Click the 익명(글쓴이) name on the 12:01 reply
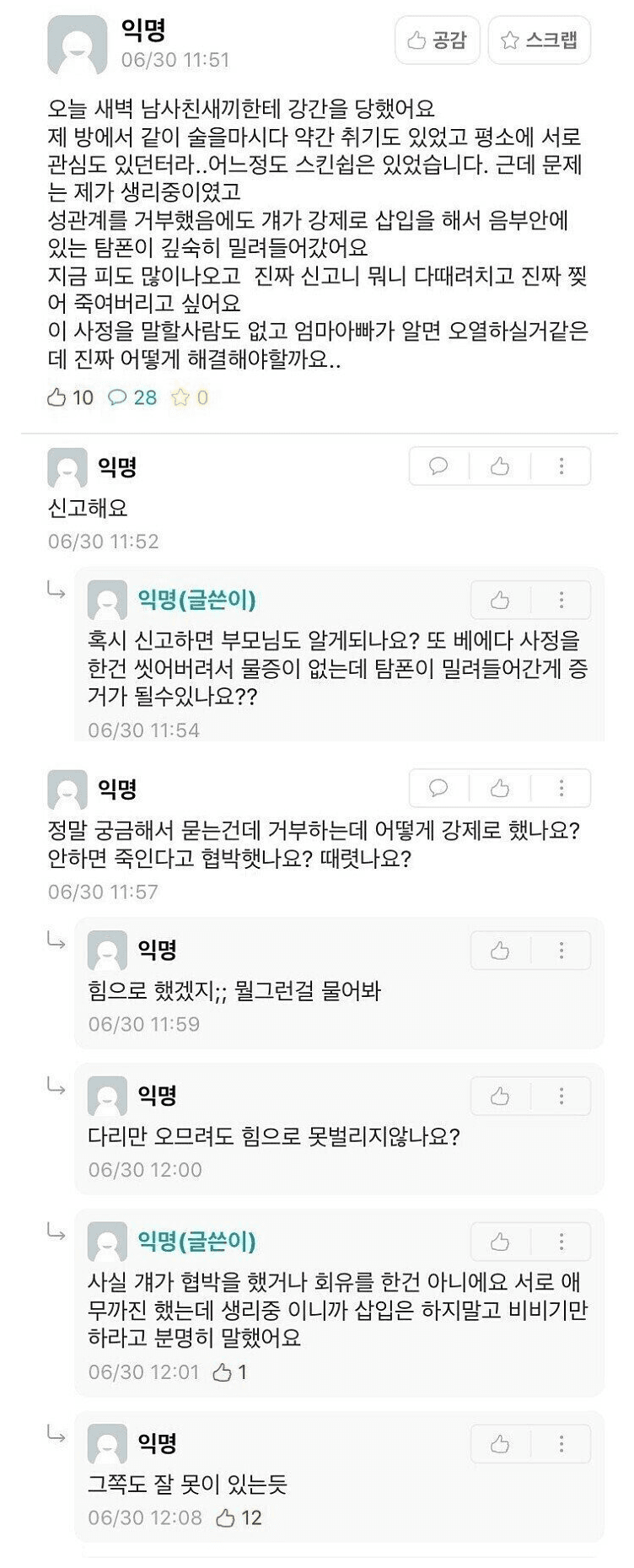634x1568 pixels. 196,1241
